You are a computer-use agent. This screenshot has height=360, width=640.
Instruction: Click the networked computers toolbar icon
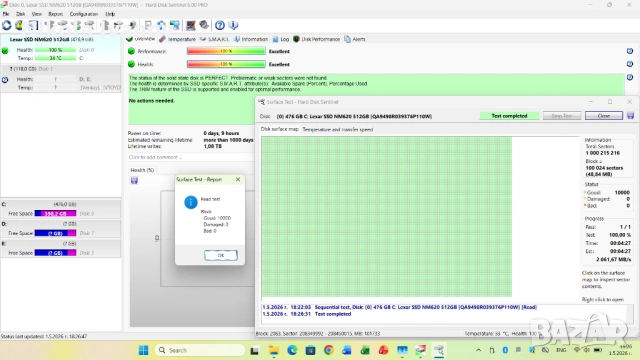coord(175,25)
